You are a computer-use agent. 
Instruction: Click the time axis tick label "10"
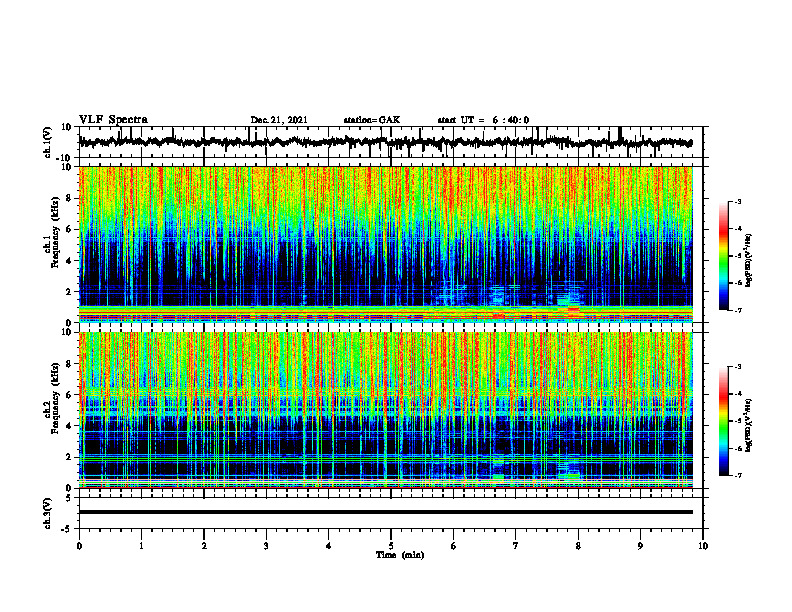point(703,546)
